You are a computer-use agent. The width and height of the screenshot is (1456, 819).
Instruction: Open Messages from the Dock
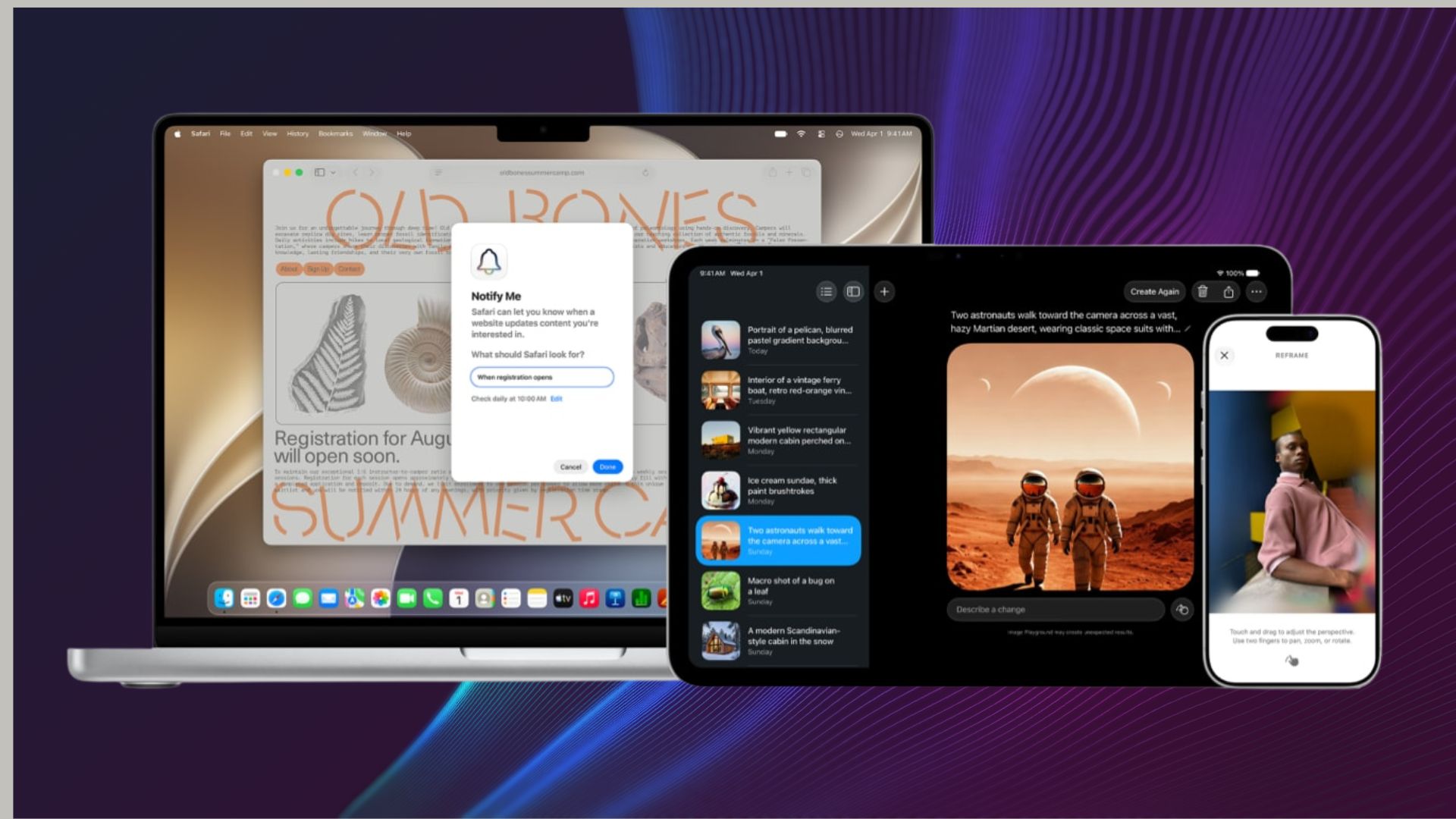pyautogui.click(x=303, y=598)
